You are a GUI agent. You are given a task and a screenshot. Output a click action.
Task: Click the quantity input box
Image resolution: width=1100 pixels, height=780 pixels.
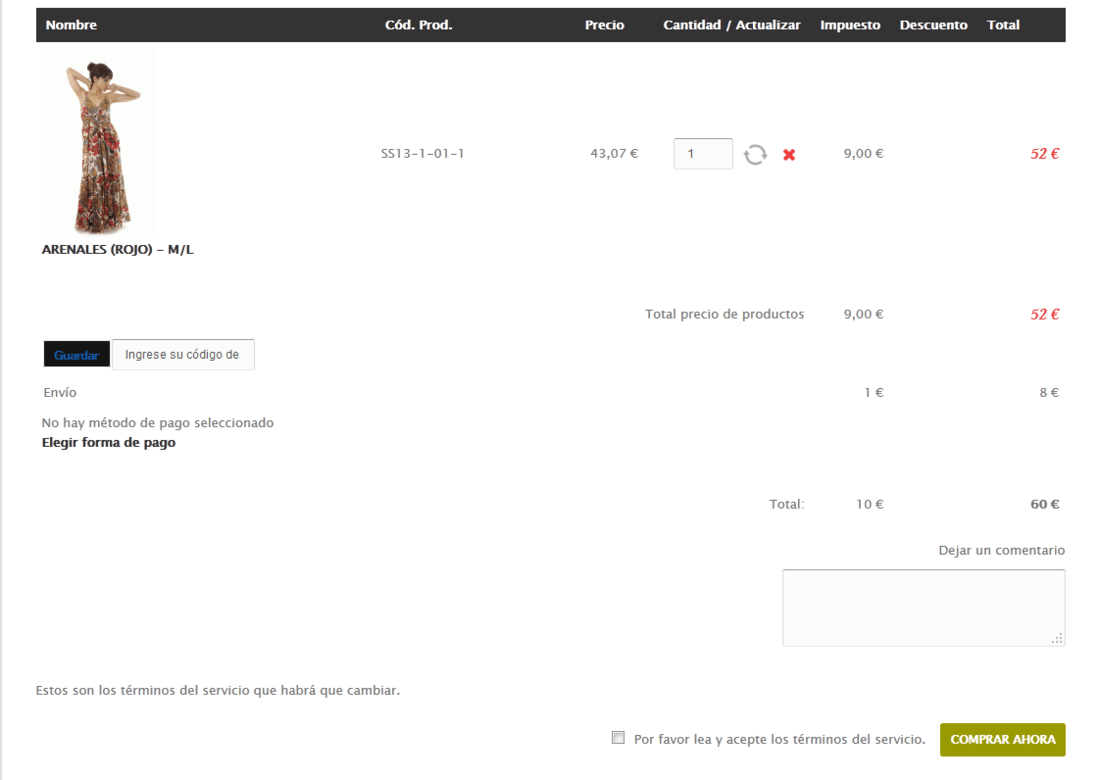tap(703, 154)
